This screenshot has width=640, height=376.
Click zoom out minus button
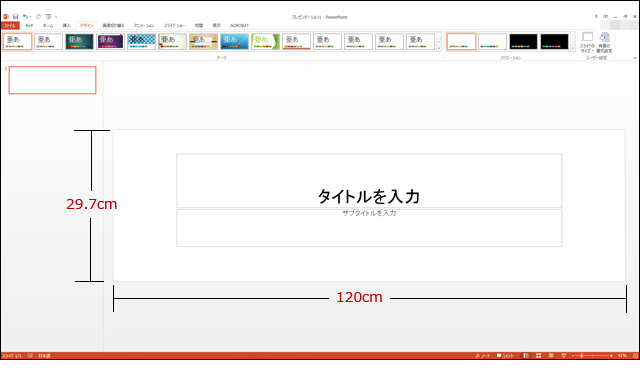coord(573,356)
